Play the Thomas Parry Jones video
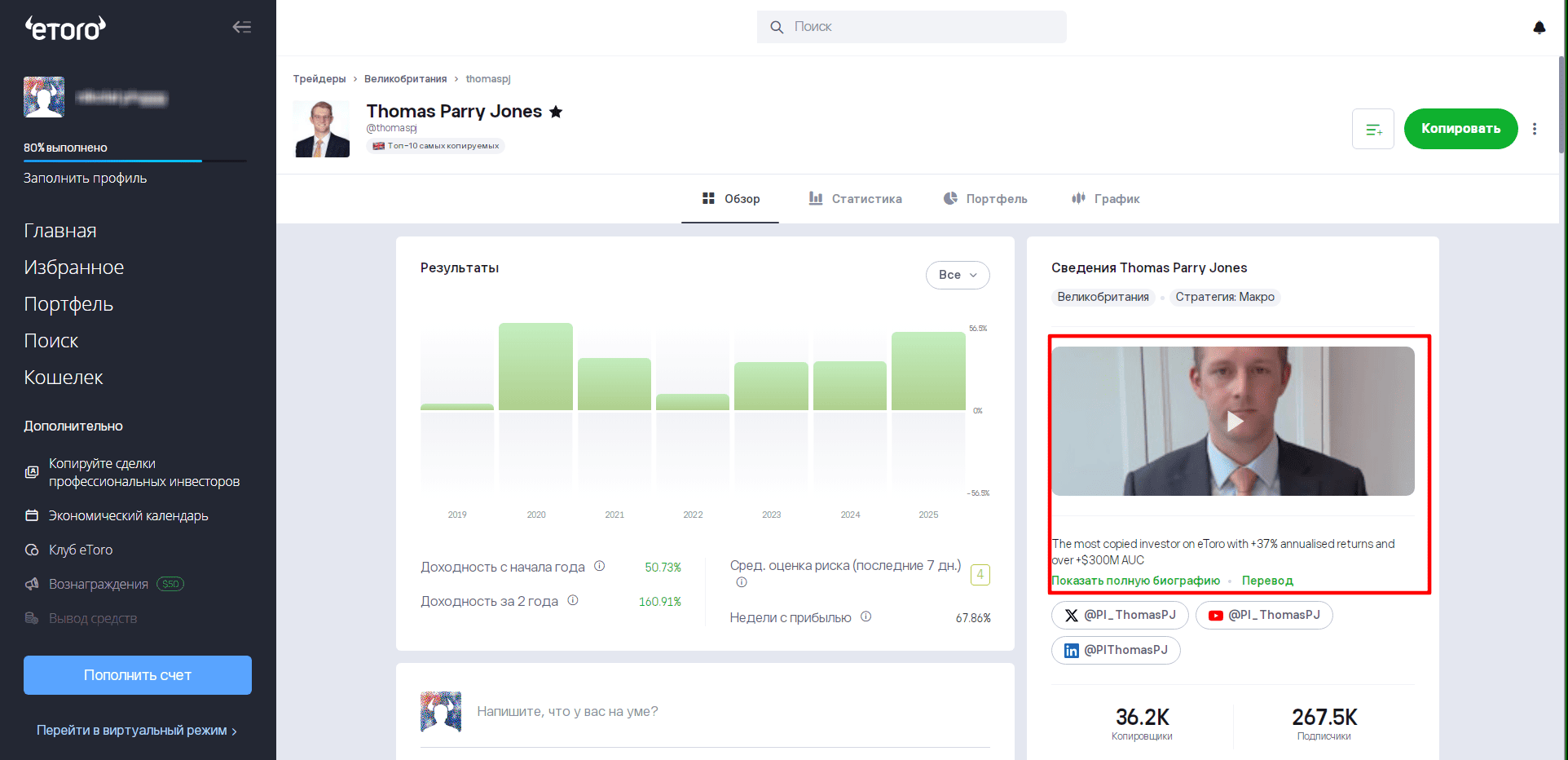The width and height of the screenshot is (1568, 760). coord(1235,422)
